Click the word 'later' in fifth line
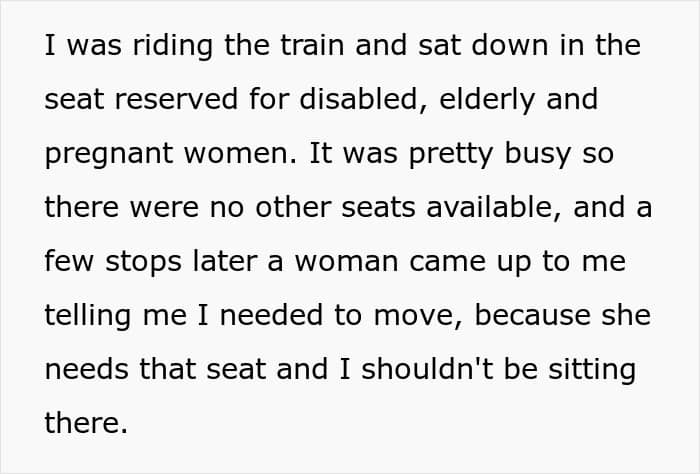The width and height of the screenshot is (700, 474). [225, 261]
